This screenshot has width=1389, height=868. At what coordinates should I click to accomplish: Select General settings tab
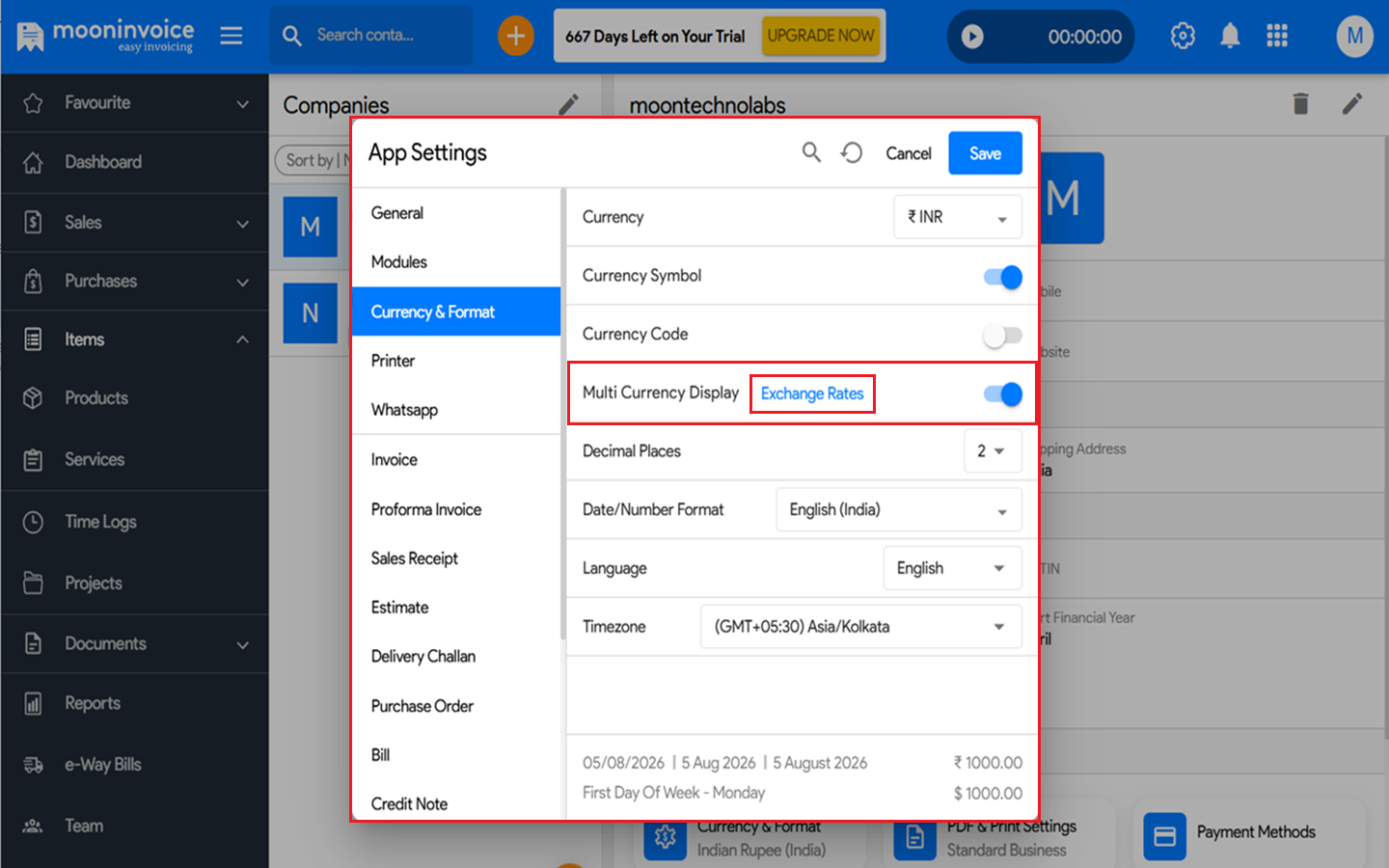pyautogui.click(x=456, y=213)
